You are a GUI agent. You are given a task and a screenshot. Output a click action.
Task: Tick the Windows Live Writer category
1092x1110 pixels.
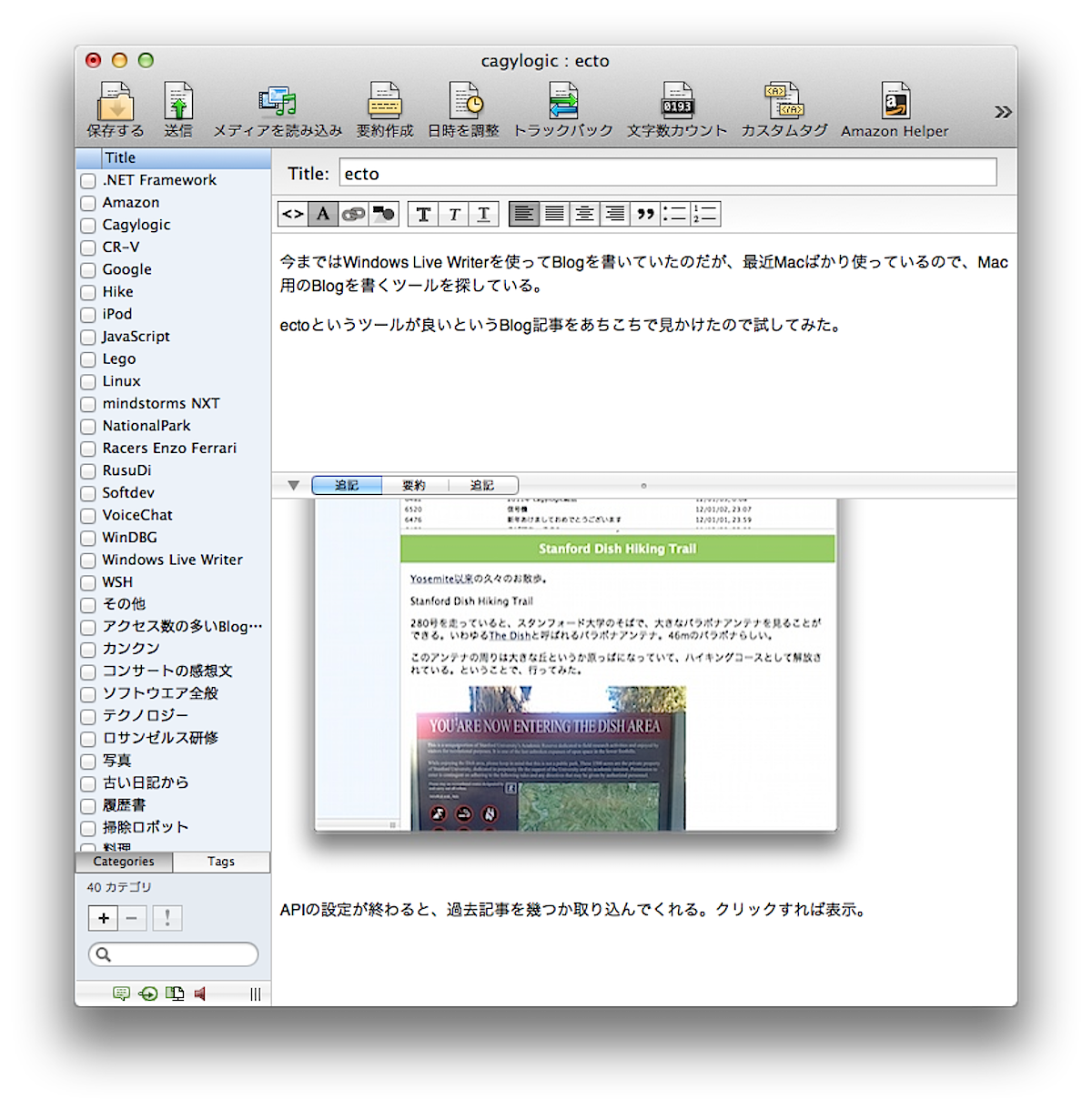[x=88, y=560]
